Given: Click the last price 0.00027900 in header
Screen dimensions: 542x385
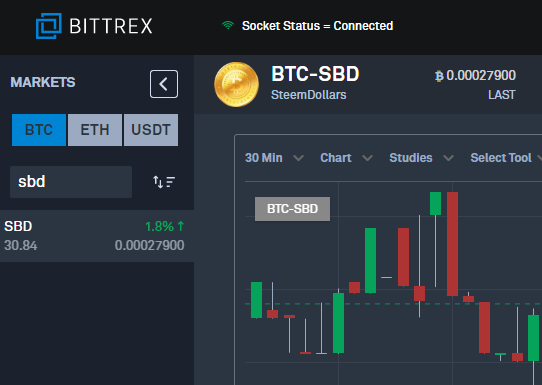Looking at the screenshot, I should [481, 75].
